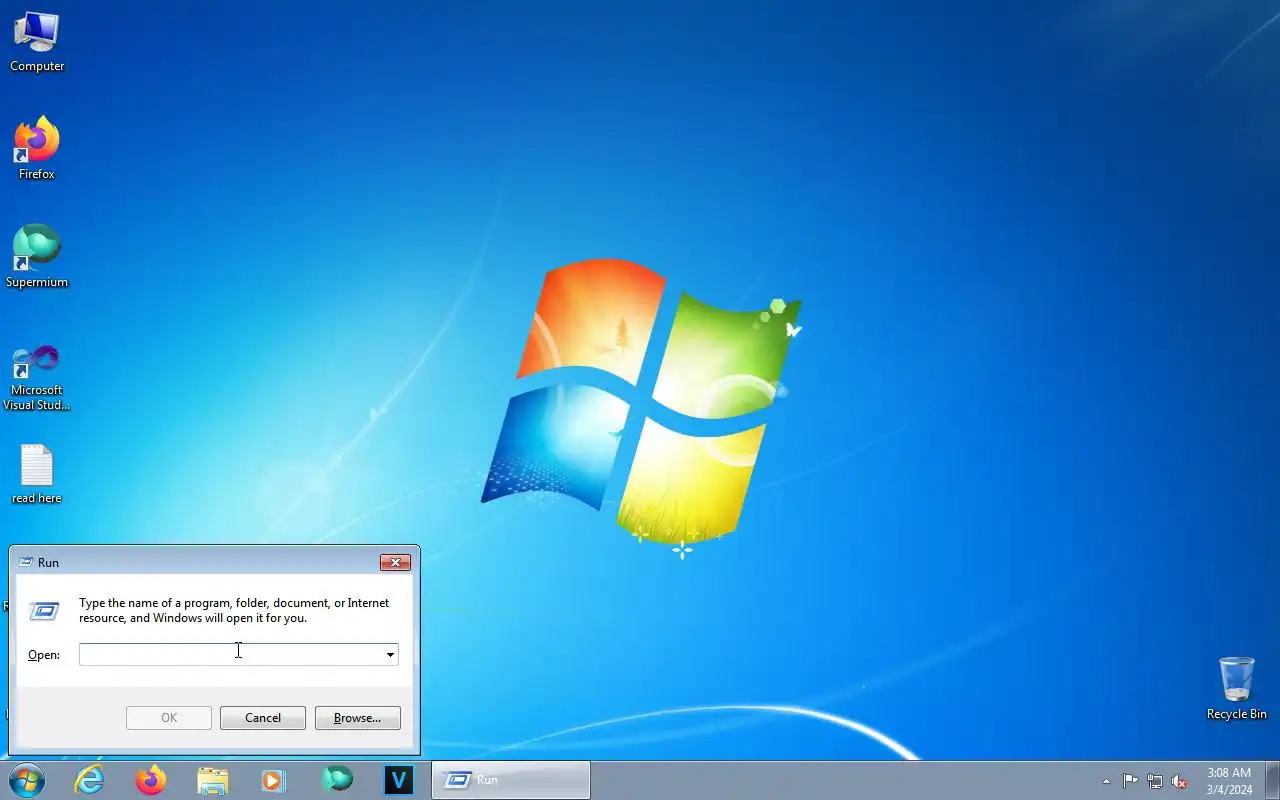The image size is (1280, 800).
Task: Select the Supermium desktop shortcut
Action: pyautogui.click(x=37, y=256)
